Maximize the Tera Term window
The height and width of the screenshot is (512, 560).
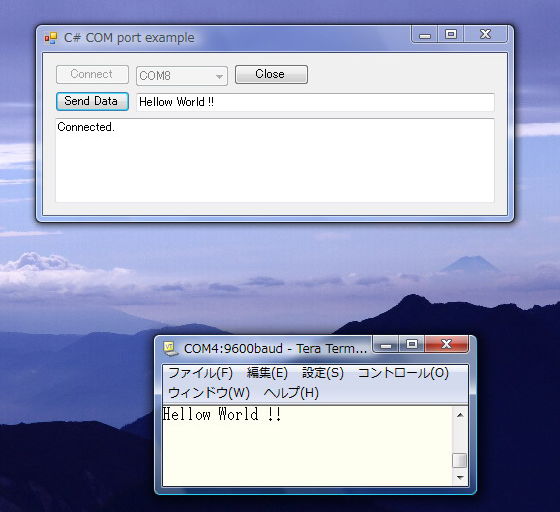tap(412, 345)
